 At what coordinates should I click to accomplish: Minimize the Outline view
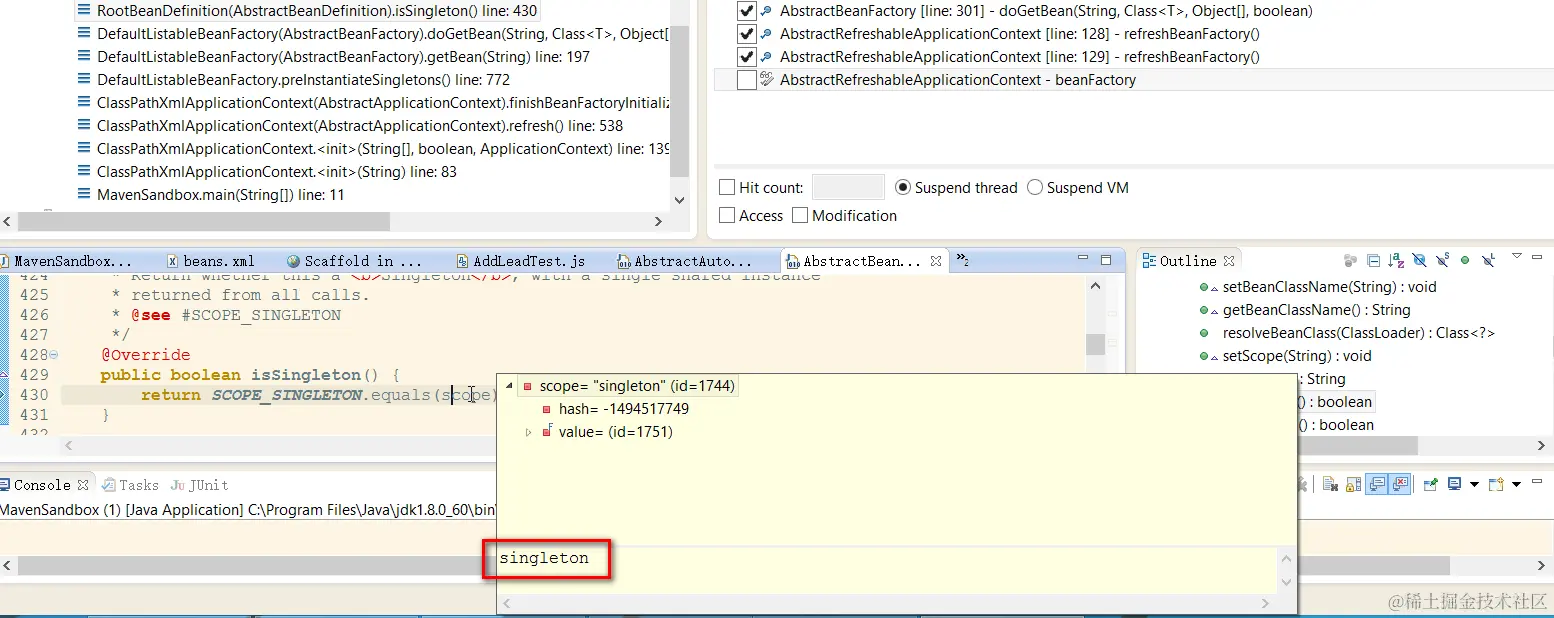[x=1537, y=257]
